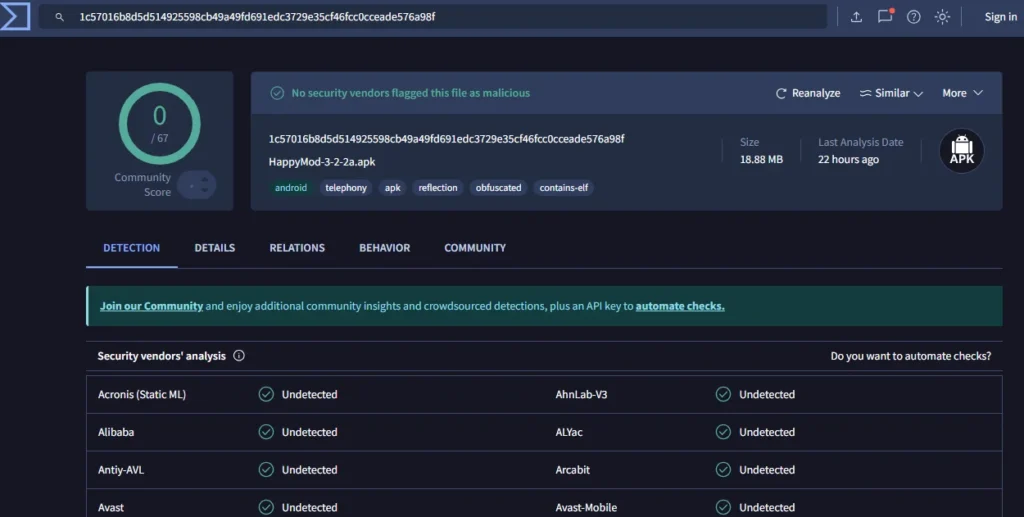
Task: Click the Arcabit Undetected check icon
Action: click(x=723, y=469)
